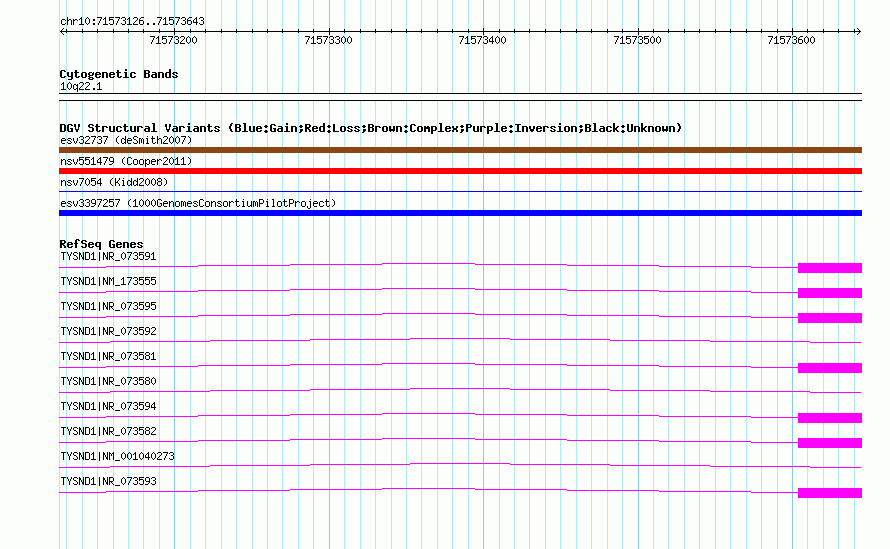
Task: Click the red nsv551479 loss variant bar
Action: [x=460, y=171]
